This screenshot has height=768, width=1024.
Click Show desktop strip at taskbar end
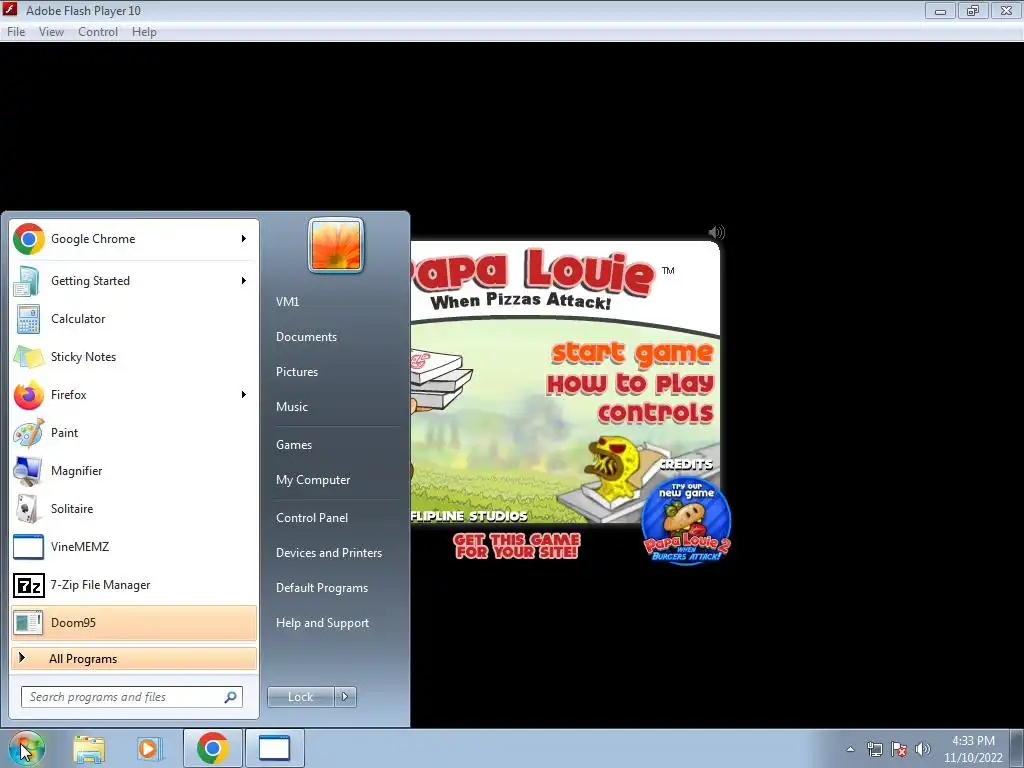[x=1017, y=748]
